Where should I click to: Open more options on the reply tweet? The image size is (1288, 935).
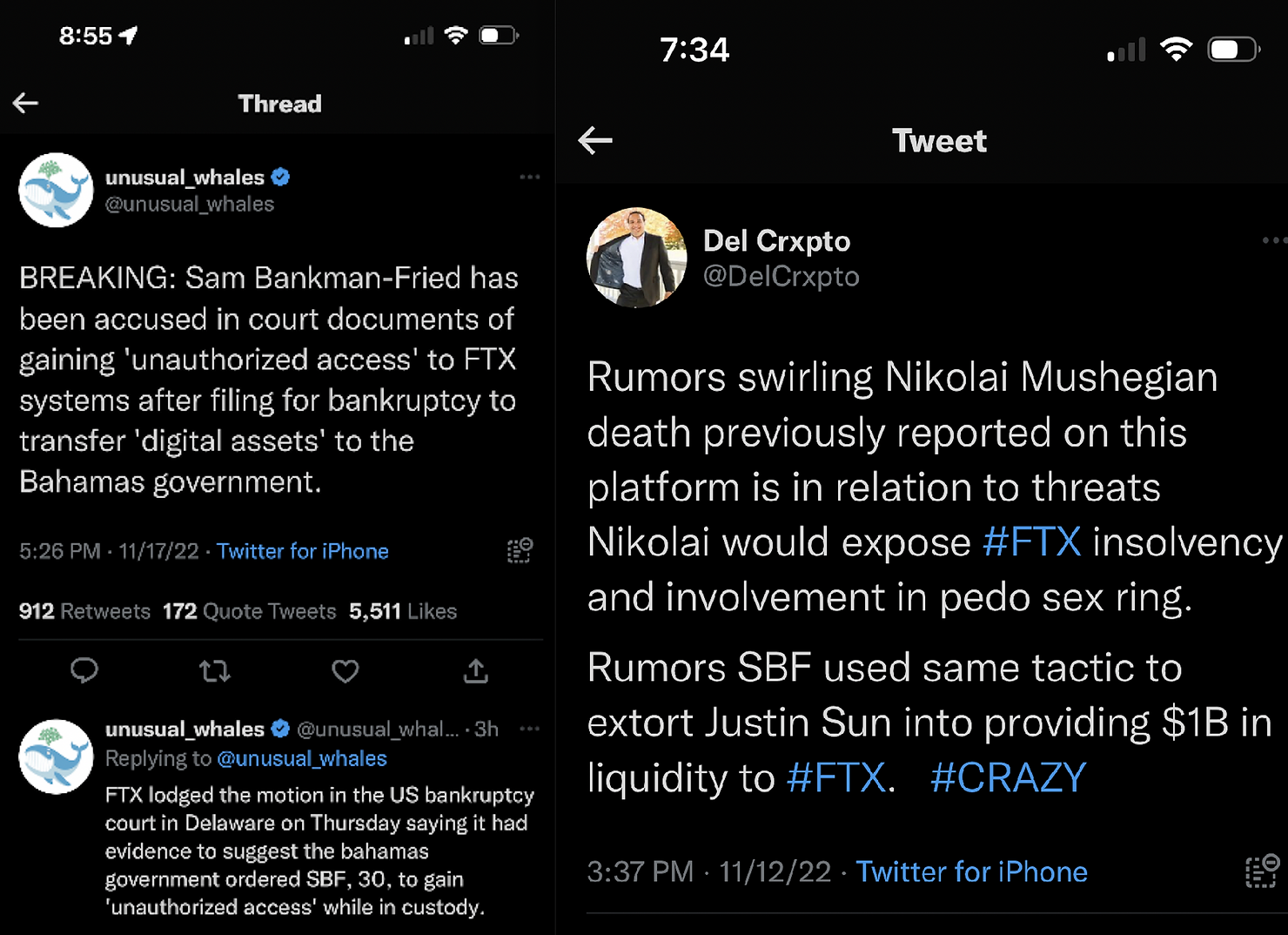coord(529,729)
